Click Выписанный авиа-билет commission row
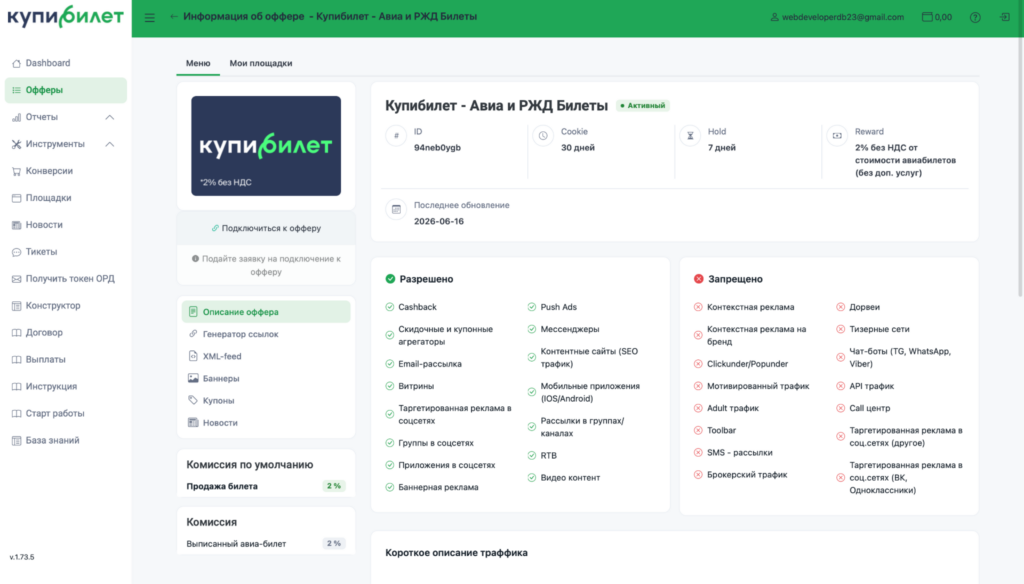1024x584 pixels. point(266,543)
